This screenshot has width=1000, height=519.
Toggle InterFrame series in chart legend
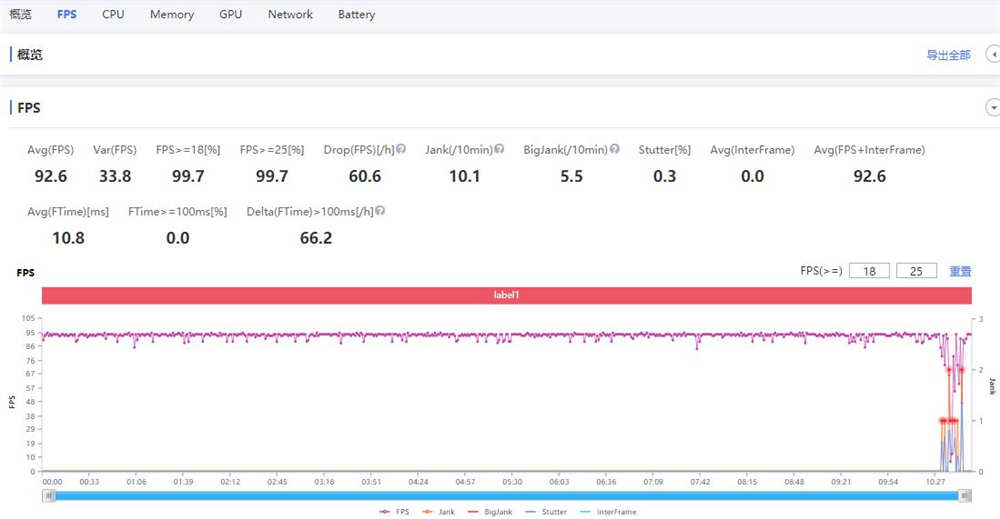coord(608,511)
